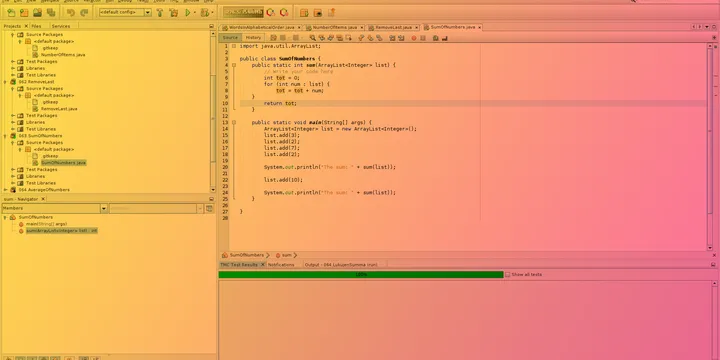Click the New File toolbar icon
The width and height of the screenshot is (720, 360).
tap(11, 12)
